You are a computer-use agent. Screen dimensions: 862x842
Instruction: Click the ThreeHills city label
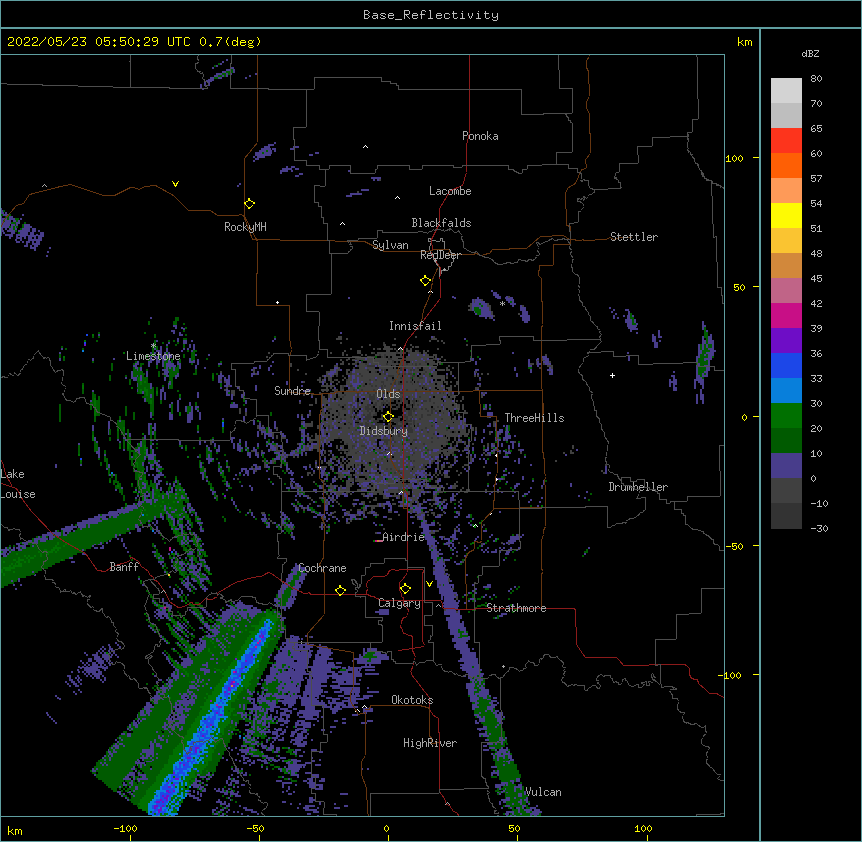(534, 418)
